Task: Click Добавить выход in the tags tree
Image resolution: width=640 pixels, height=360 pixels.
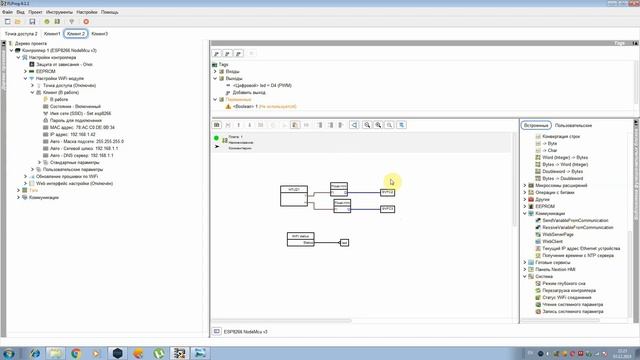Action: point(249,93)
